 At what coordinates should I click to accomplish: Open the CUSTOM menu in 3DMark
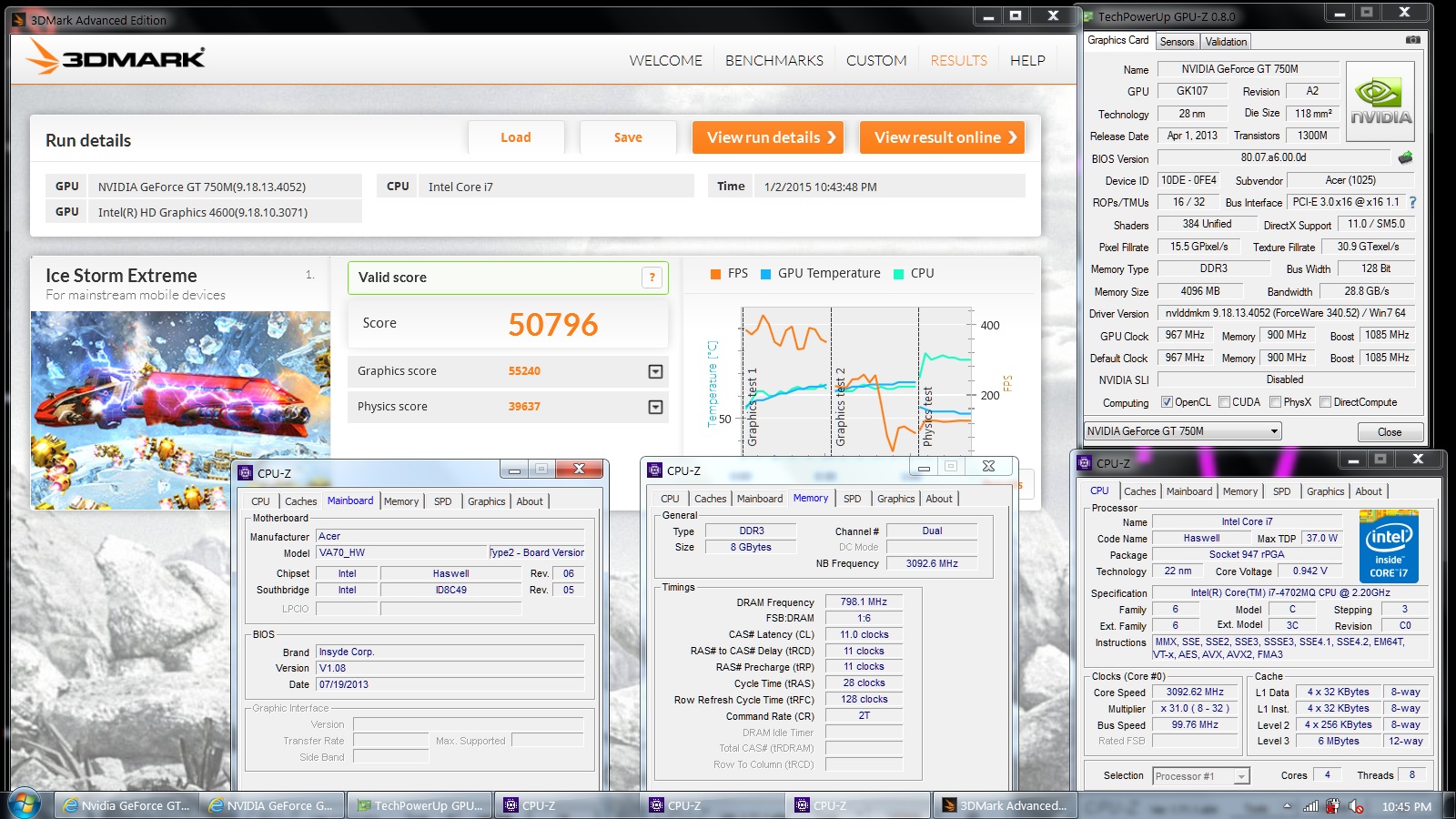876,61
